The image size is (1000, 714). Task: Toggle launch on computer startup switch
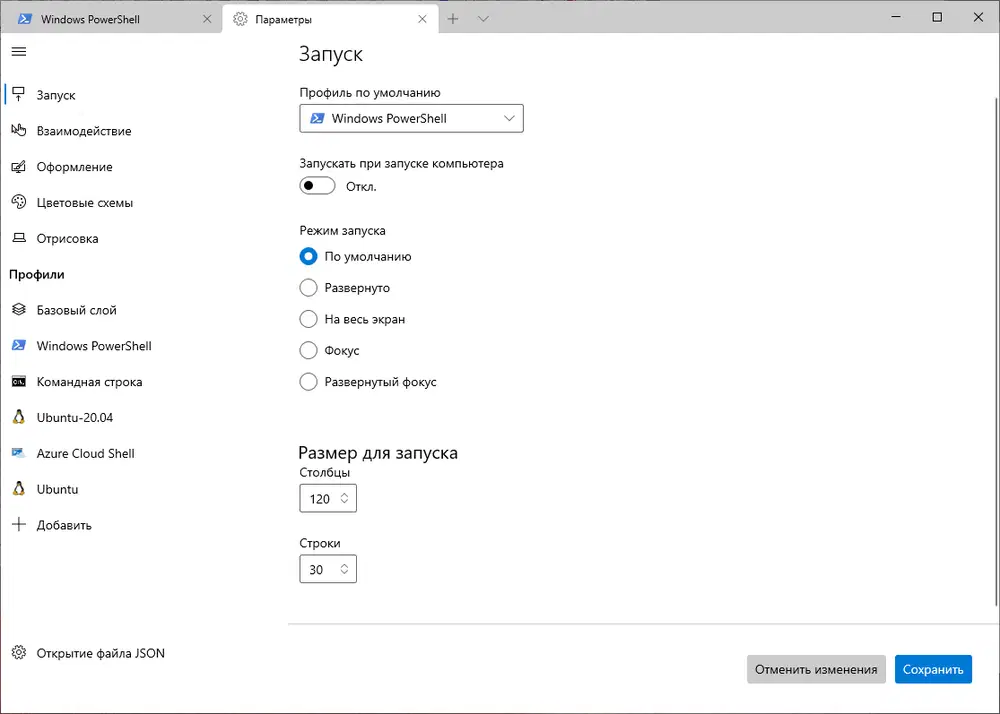(x=317, y=186)
